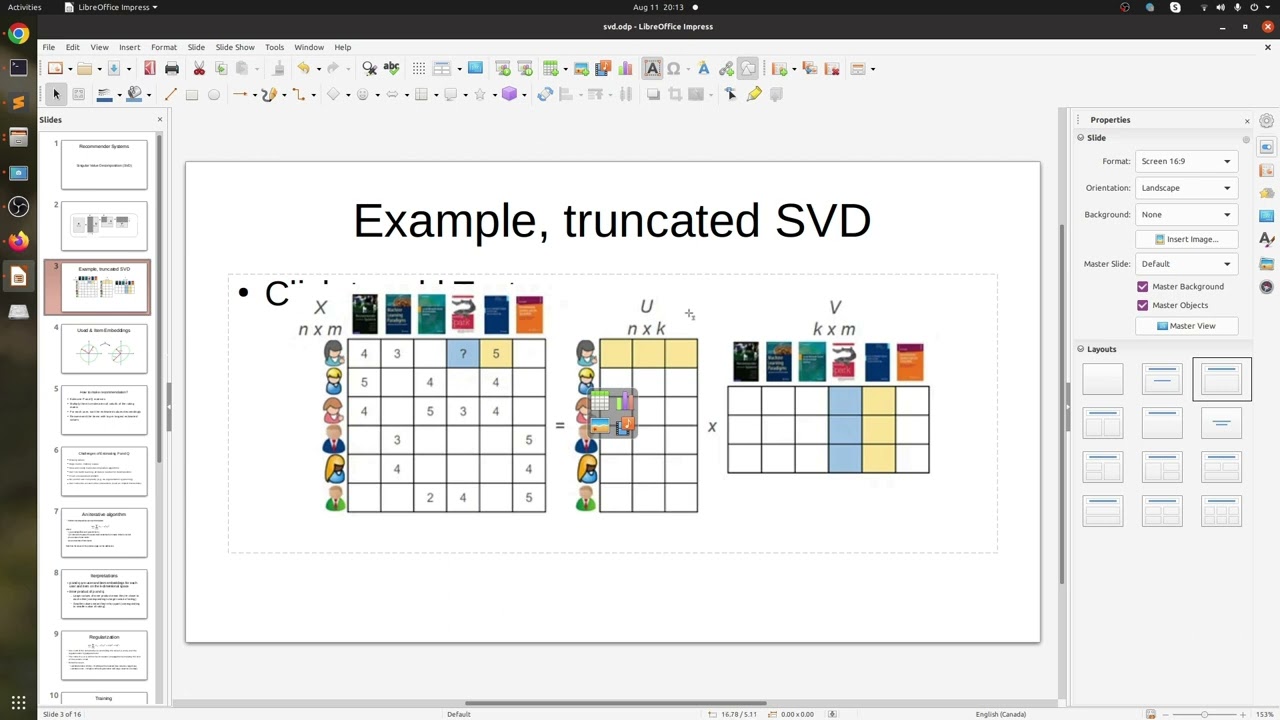Click the Insert Fontwork Text icon
Viewport: 1280px width, 720px height.
[x=703, y=68]
